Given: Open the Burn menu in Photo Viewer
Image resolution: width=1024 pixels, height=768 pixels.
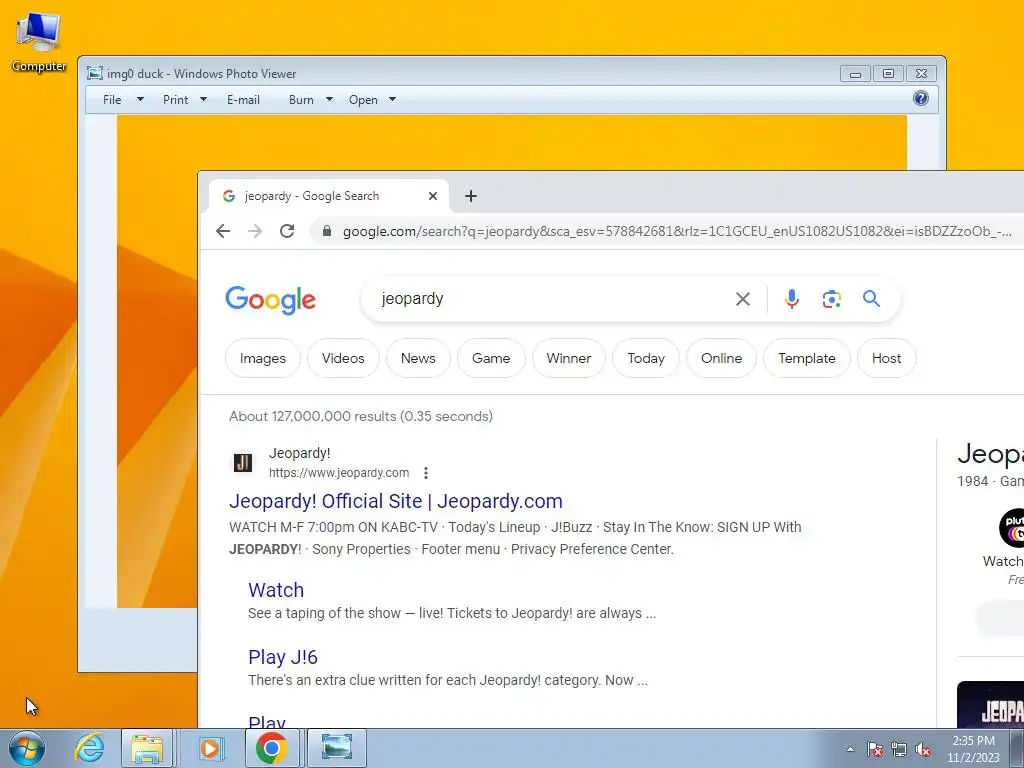Looking at the screenshot, I should click(x=301, y=99).
